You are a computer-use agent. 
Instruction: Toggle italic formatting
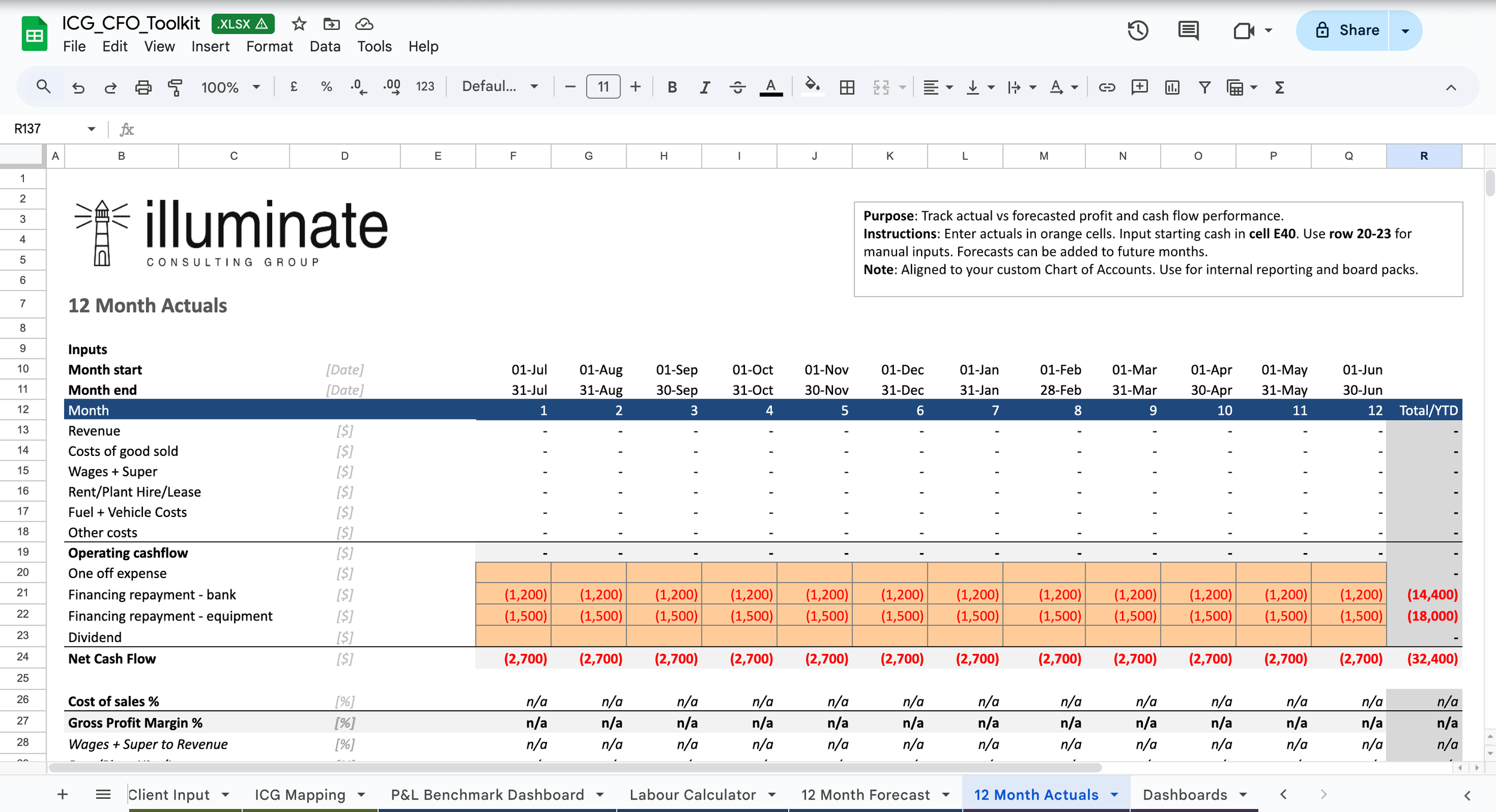pos(704,87)
